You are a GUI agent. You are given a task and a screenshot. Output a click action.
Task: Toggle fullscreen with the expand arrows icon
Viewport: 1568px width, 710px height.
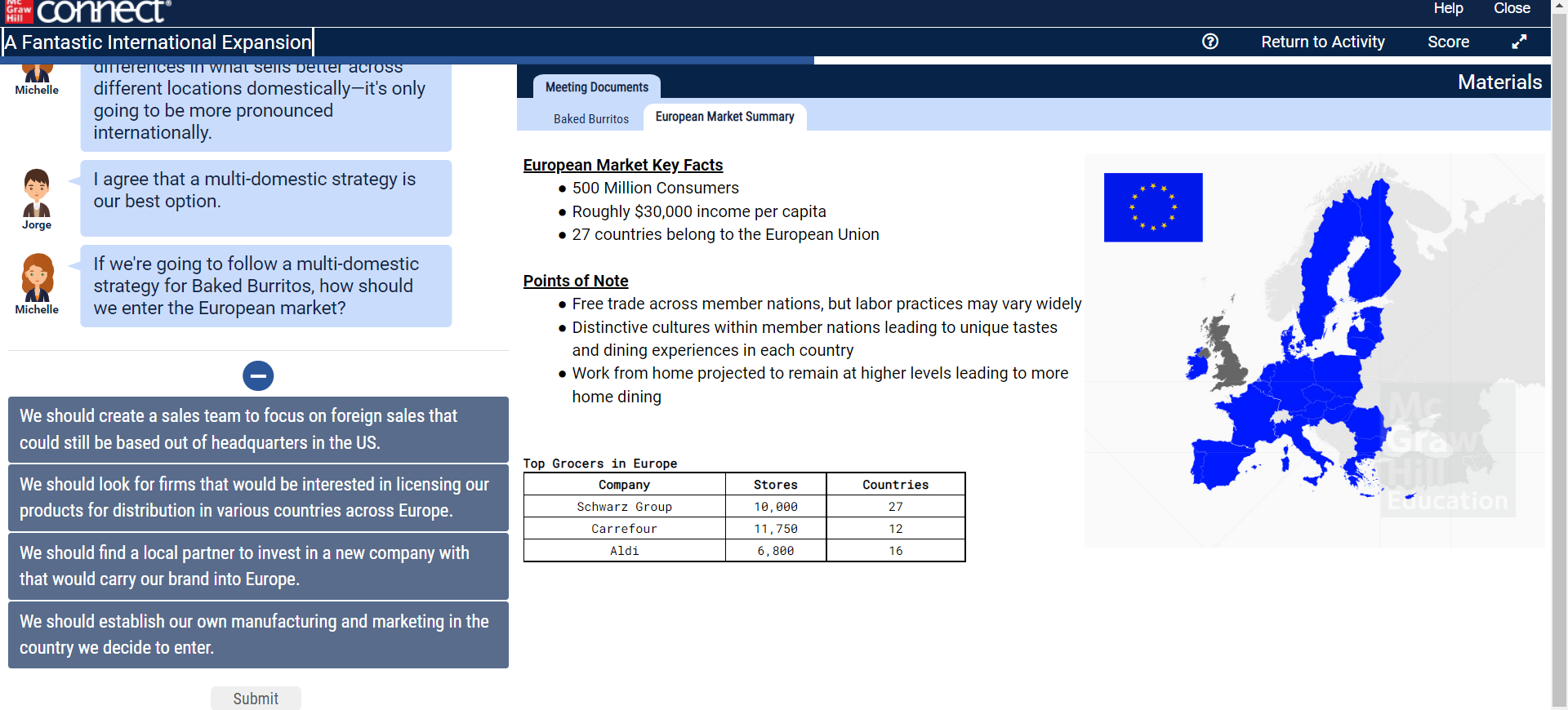(x=1519, y=42)
